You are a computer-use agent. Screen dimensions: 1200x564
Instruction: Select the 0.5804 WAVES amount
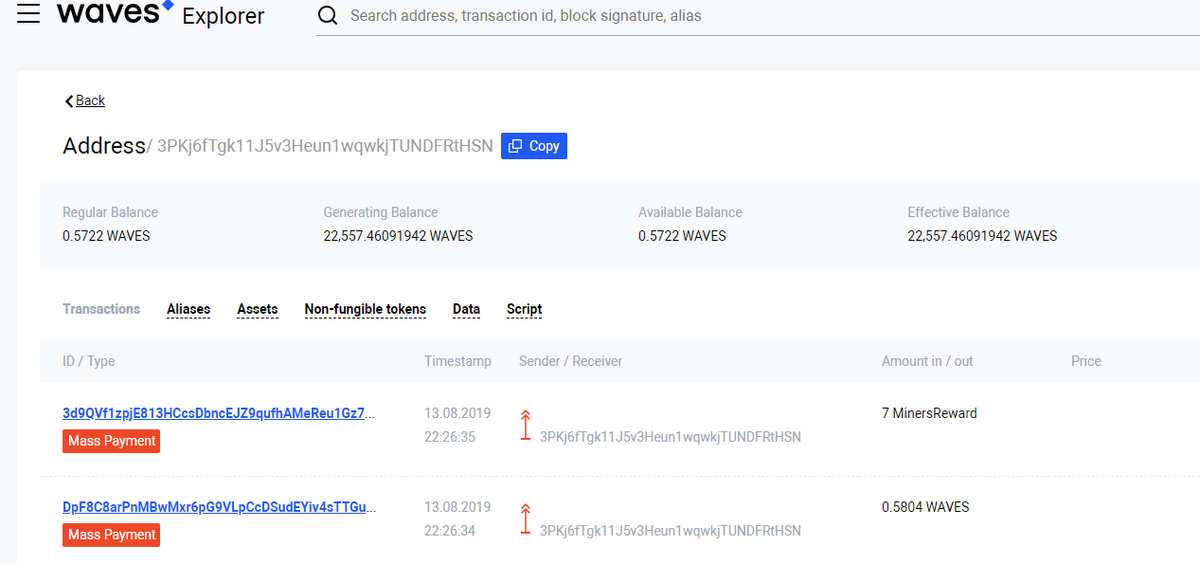click(x=925, y=507)
